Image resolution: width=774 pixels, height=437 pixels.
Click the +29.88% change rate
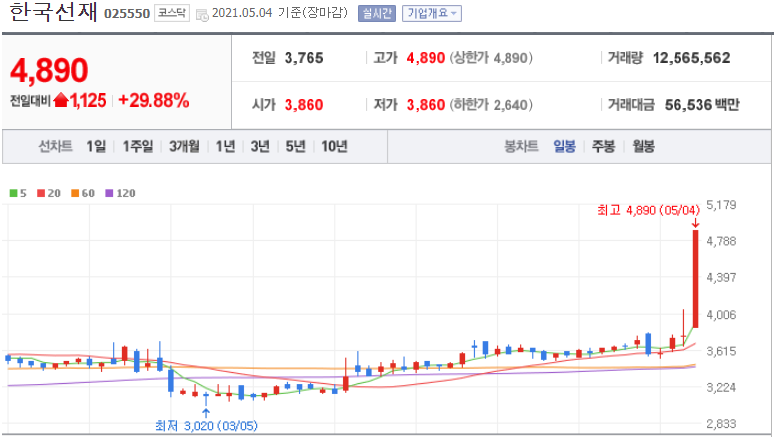pos(154,101)
